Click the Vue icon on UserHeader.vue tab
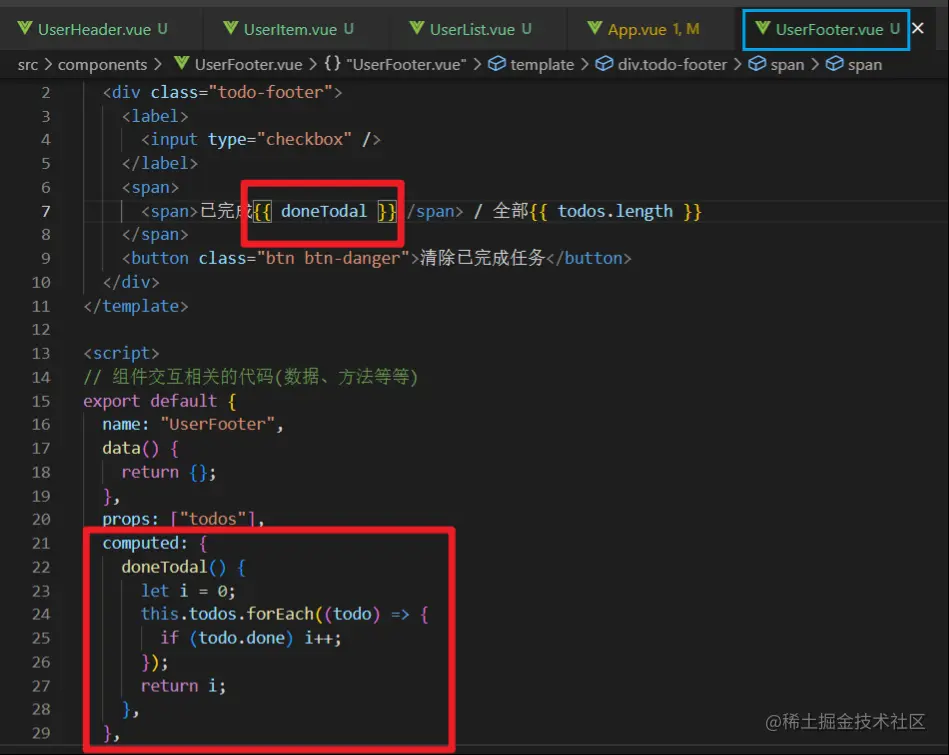949x755 pixels. pyautogui.click(x=24, y=28)
